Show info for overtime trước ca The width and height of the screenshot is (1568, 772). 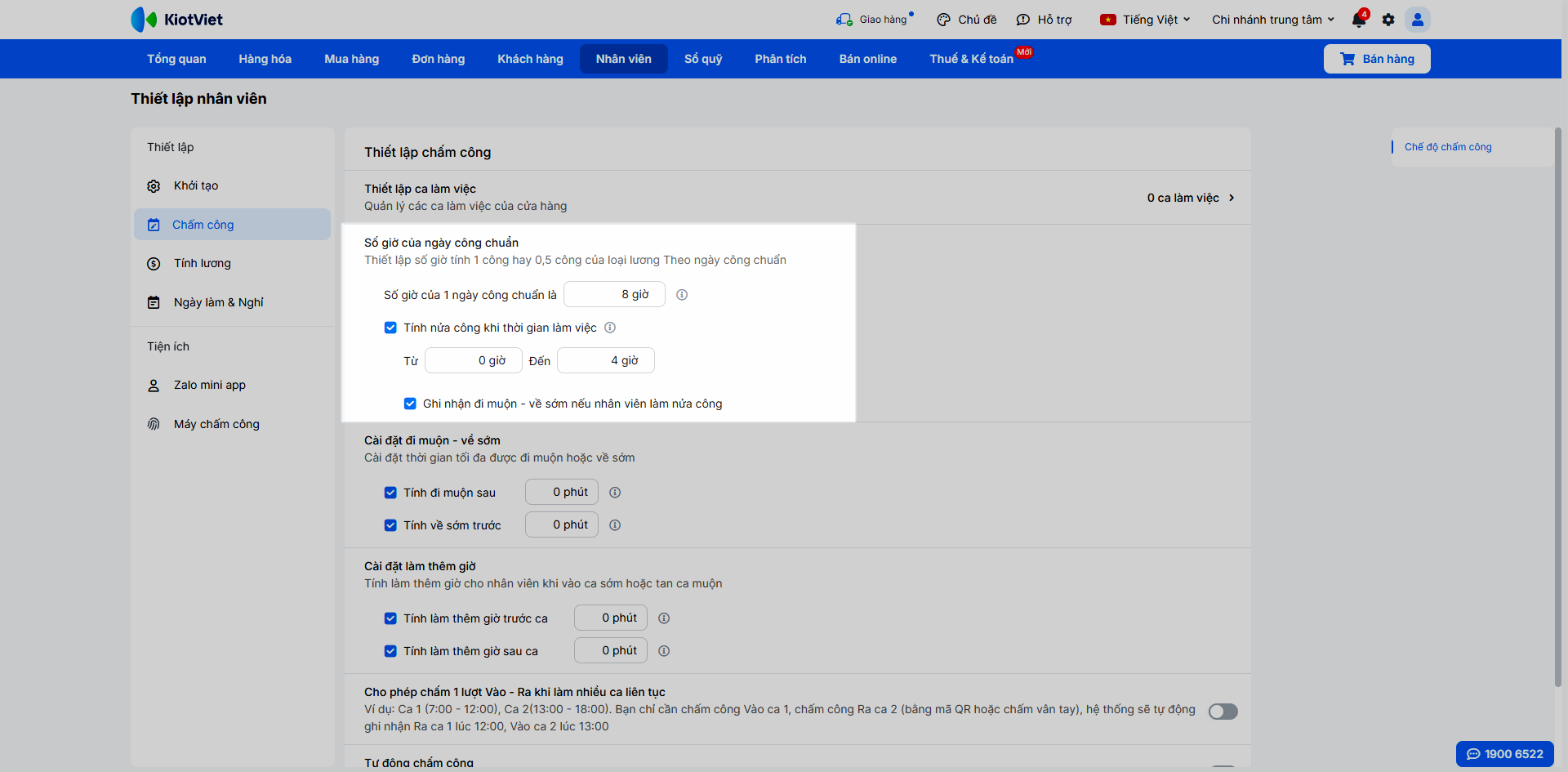(664, 618)
